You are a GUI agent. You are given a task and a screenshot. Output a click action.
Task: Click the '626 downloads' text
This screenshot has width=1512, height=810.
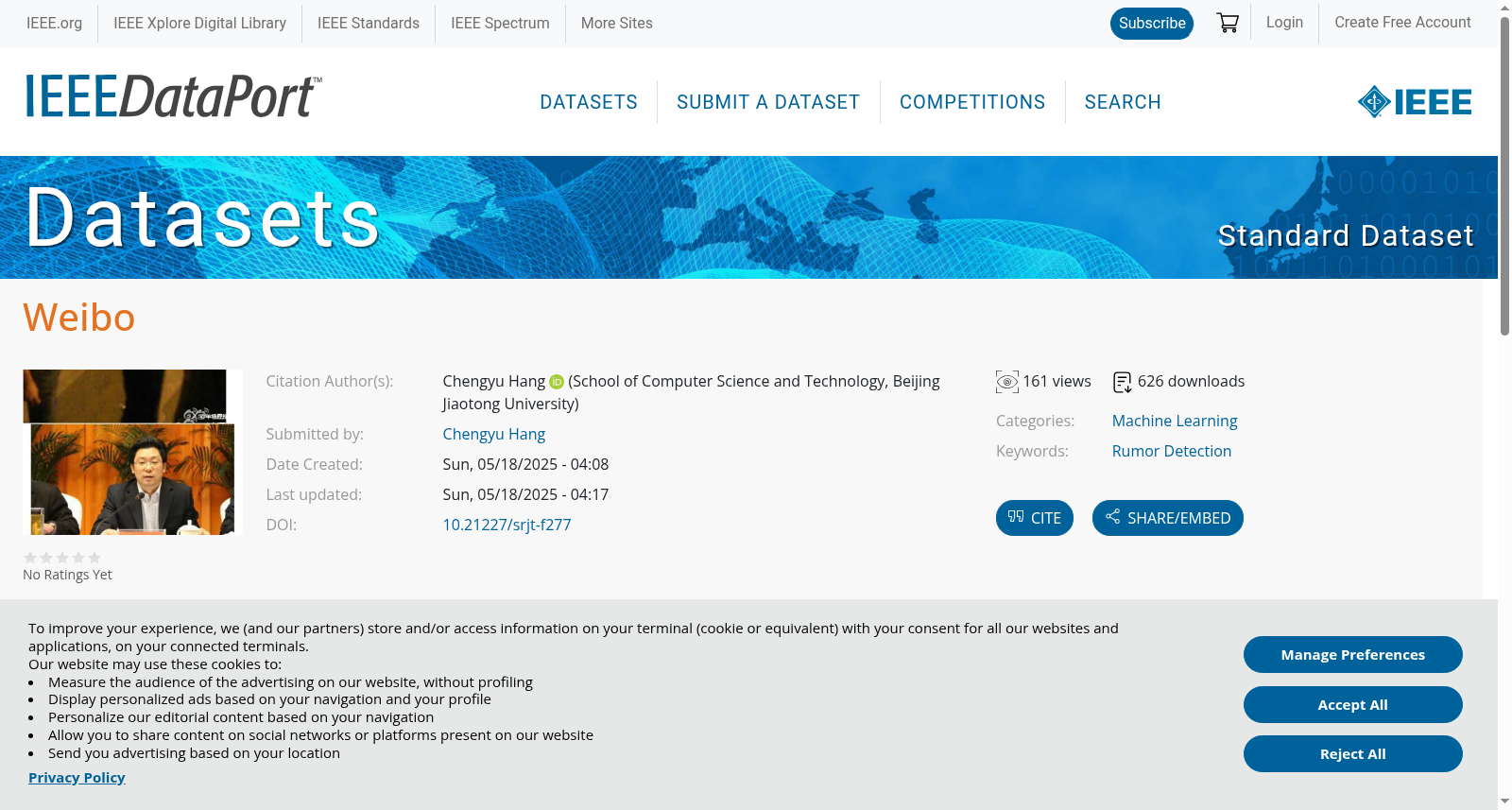coord(1191,381)
